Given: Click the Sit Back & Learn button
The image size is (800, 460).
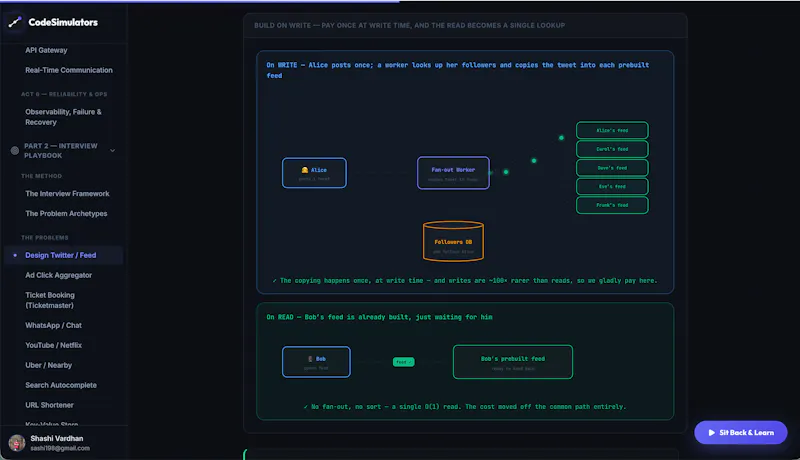Looking at the screenshot, I should tap(740, 432).
